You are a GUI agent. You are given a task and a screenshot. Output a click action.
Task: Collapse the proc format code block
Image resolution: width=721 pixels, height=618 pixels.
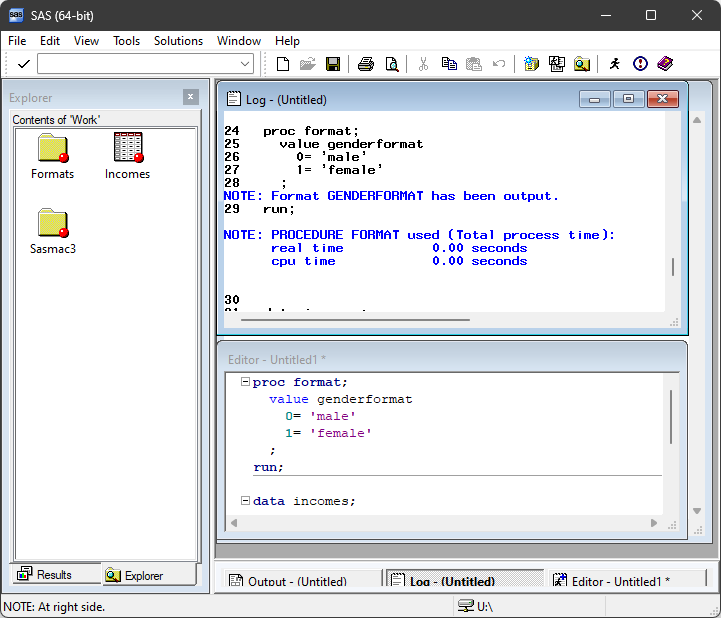point(245,382)
